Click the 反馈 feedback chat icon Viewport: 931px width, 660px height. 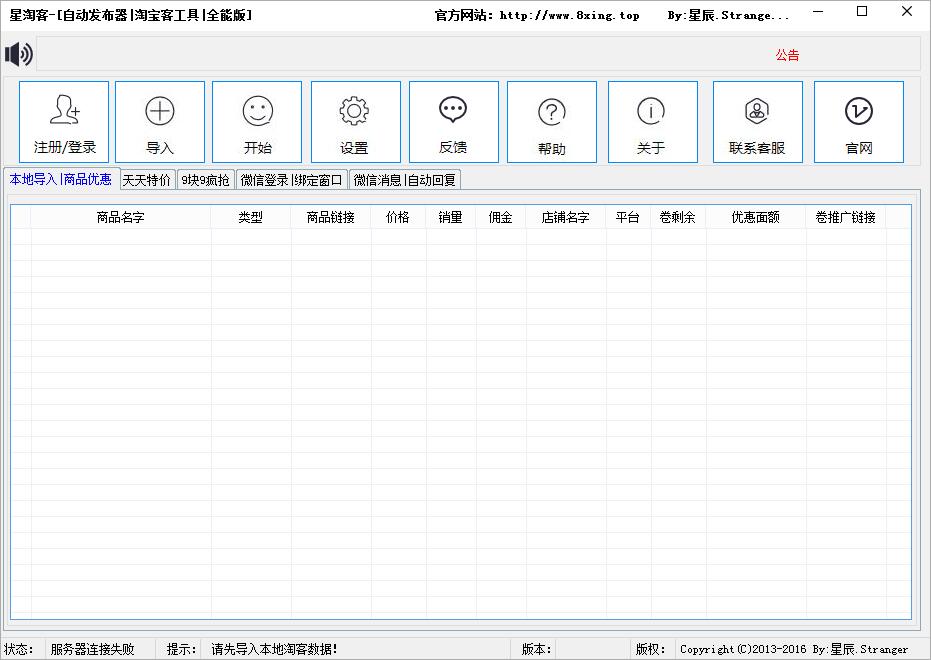(453, 122)
